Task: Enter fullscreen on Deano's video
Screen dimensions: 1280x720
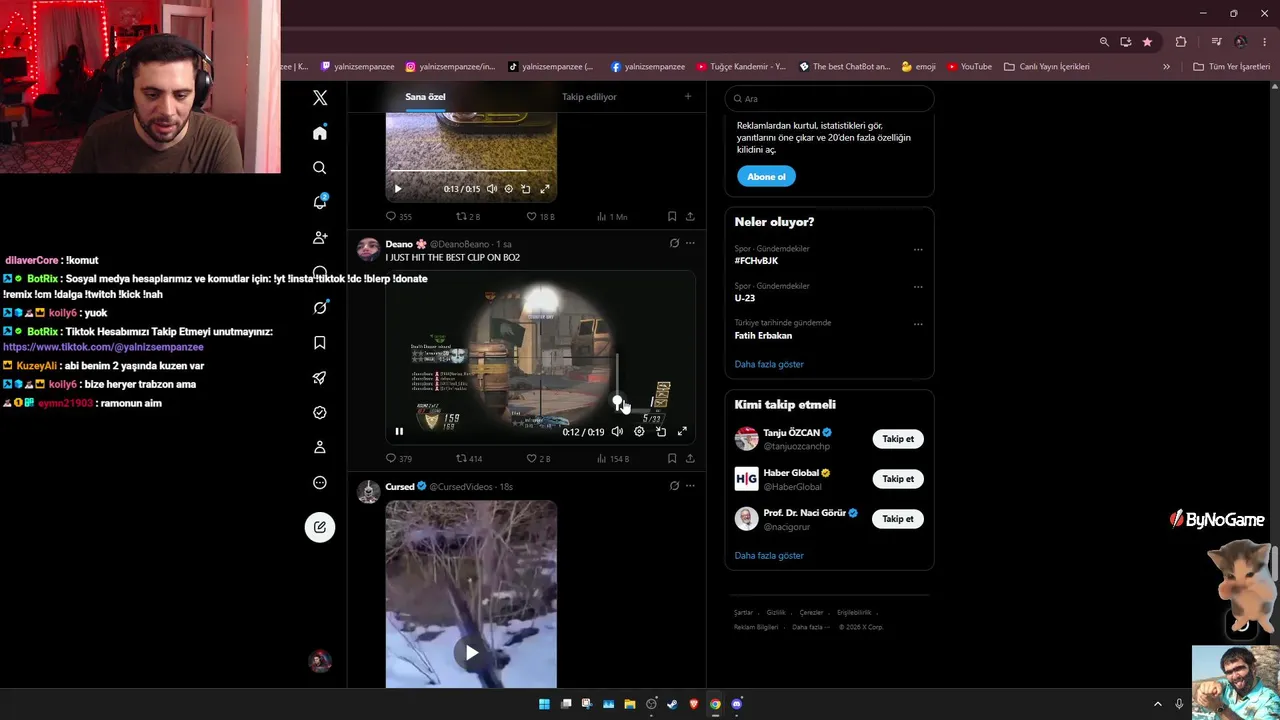Action: coord(682,432)
